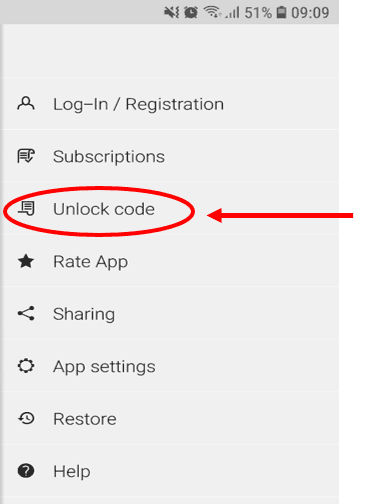Open App settings
366x504 pixels.
click(x=169, y=366)
